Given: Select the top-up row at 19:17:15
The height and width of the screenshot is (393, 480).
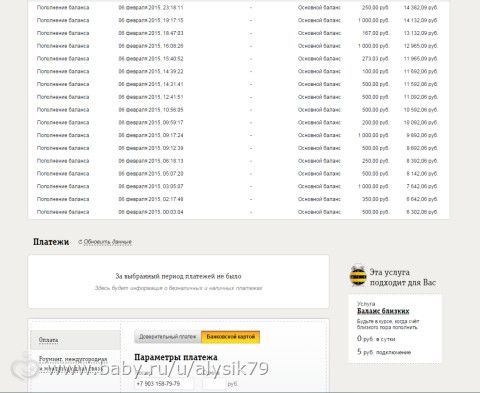Looking at the screenshot, I should tap(237, 20).
